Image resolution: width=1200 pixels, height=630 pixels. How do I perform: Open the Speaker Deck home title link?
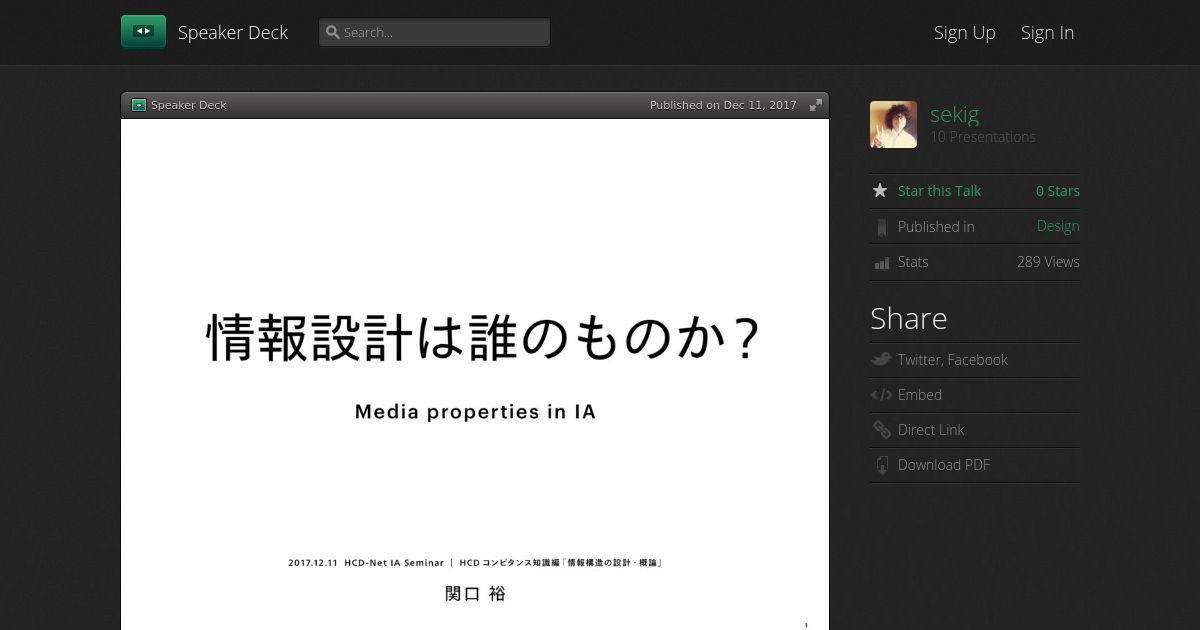(233, 32)
